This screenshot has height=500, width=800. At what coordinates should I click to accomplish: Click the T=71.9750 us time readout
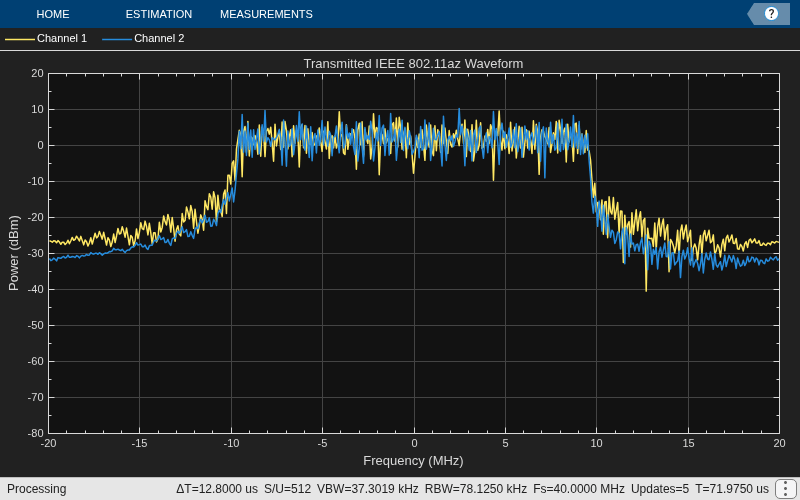pyautogui.click(x=732, y=489)
